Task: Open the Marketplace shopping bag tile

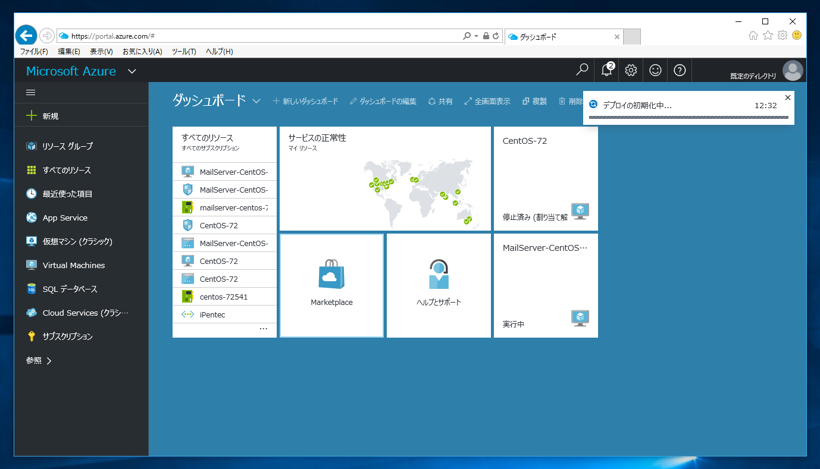Action: pos(332,285)
